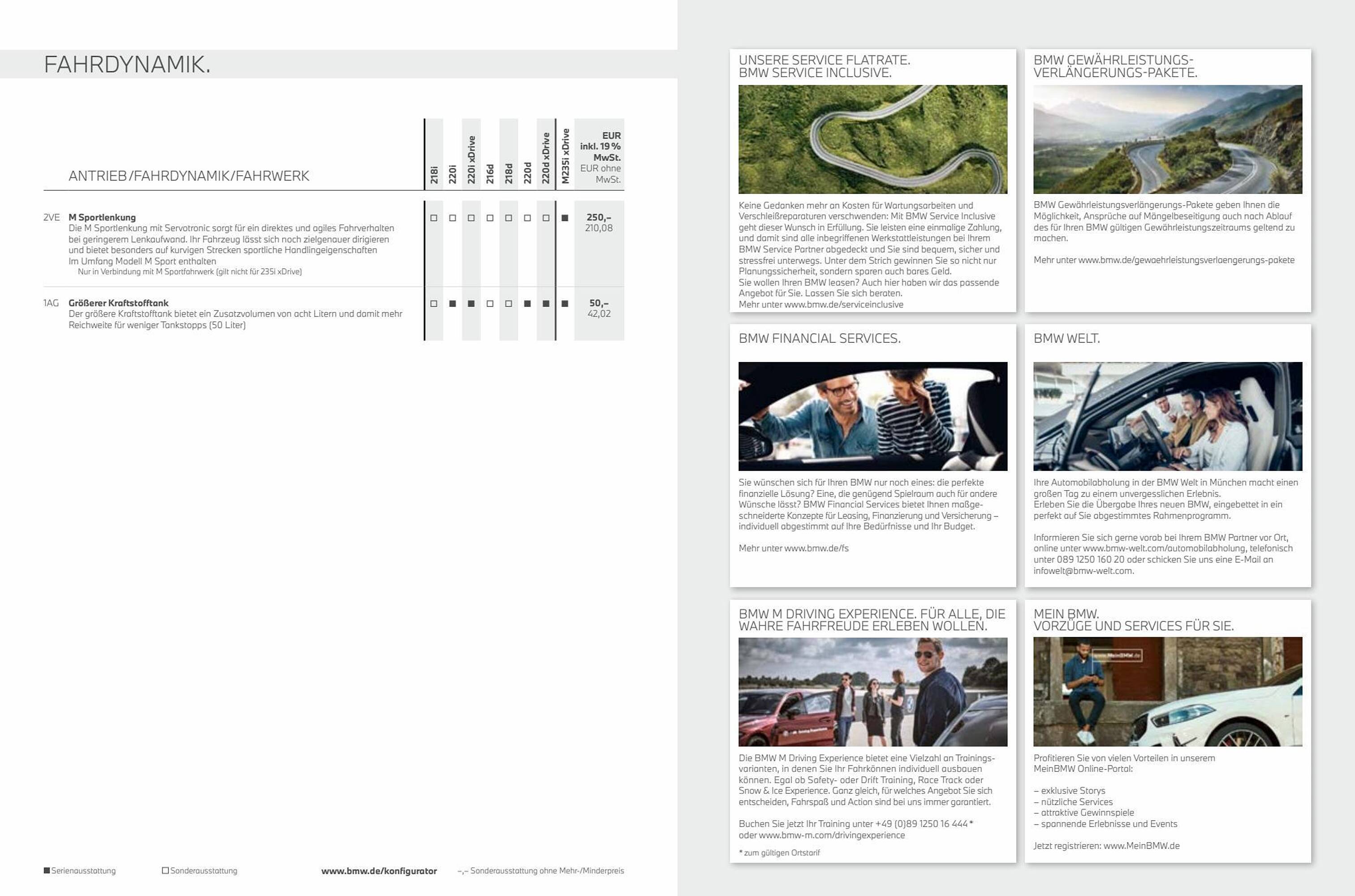
Task: Click the mountain road Gewährleistung image
Action: click(x=1168, y=139)
